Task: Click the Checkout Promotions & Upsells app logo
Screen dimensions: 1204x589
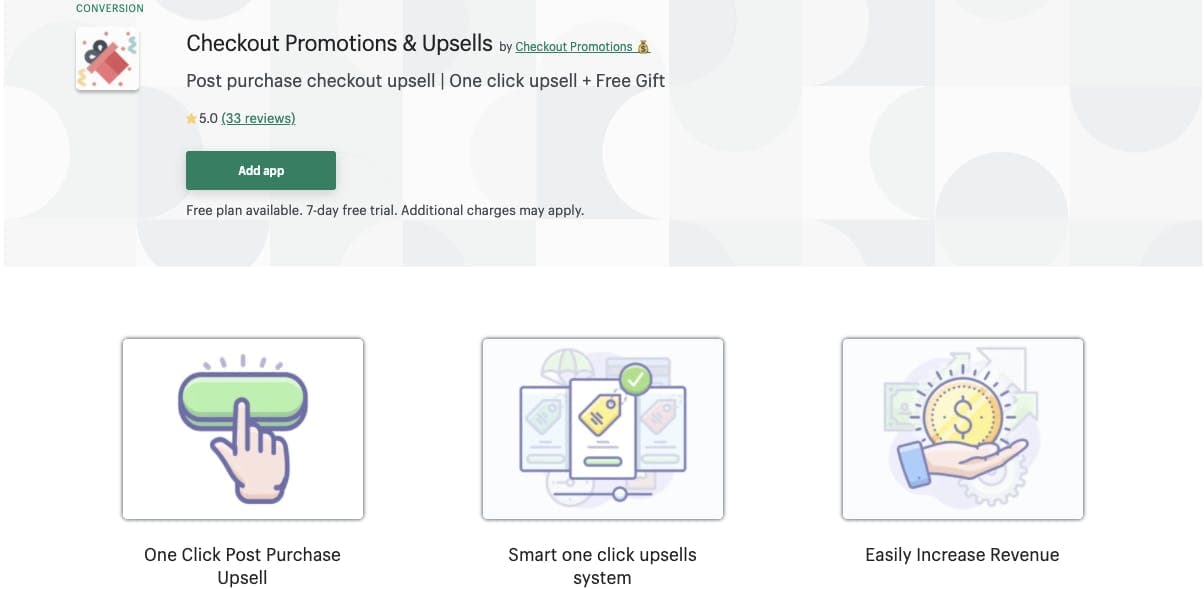Action: click(x=107, y=58)
